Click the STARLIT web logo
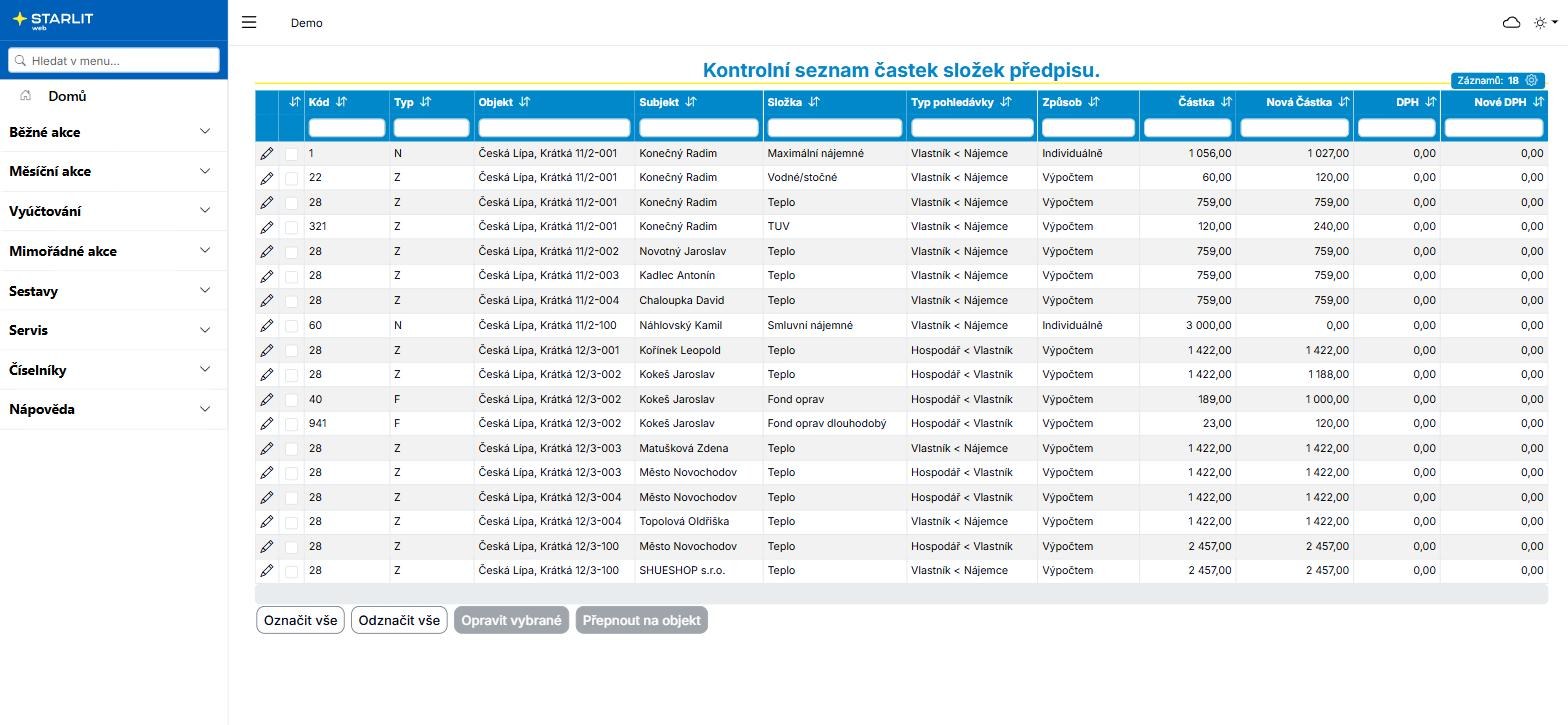 click(52, 20)
